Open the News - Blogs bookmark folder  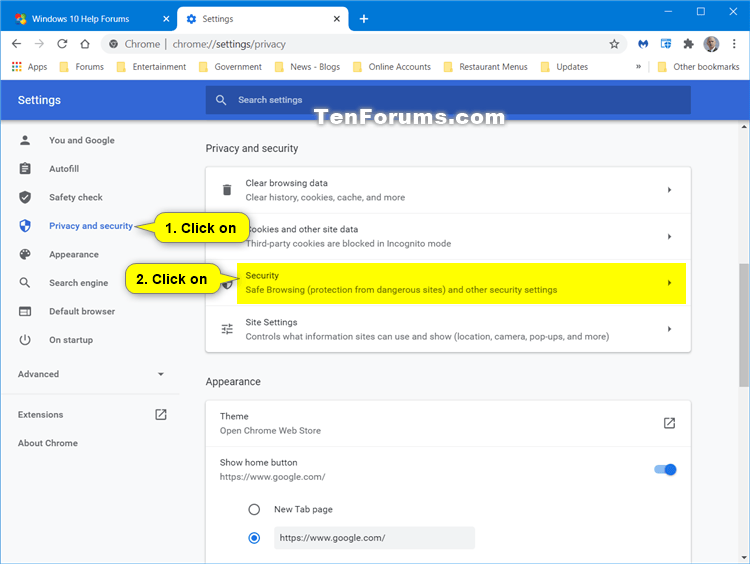point(307,66)
